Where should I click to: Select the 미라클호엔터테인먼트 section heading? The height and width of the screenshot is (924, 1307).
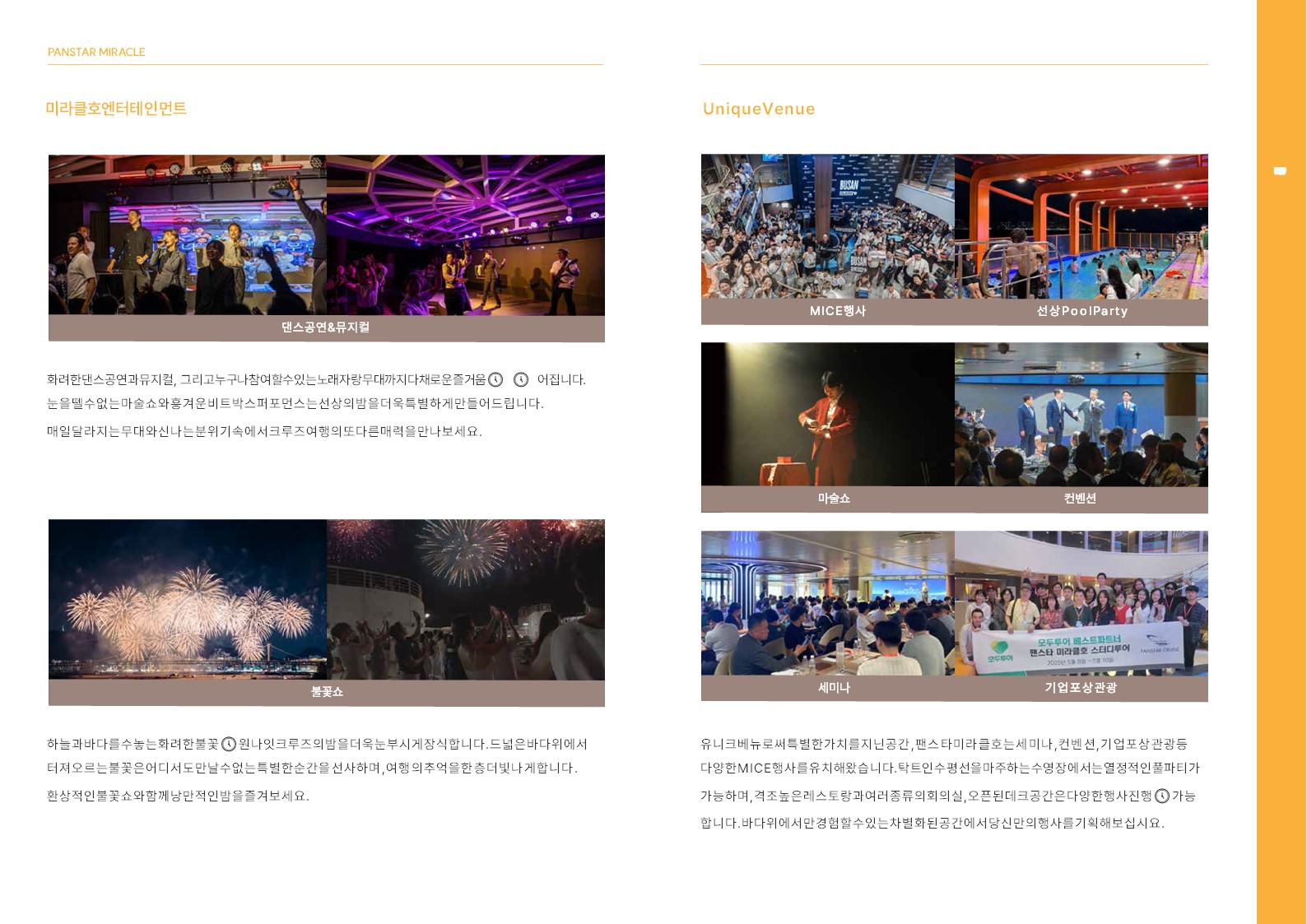pos(116,109)
